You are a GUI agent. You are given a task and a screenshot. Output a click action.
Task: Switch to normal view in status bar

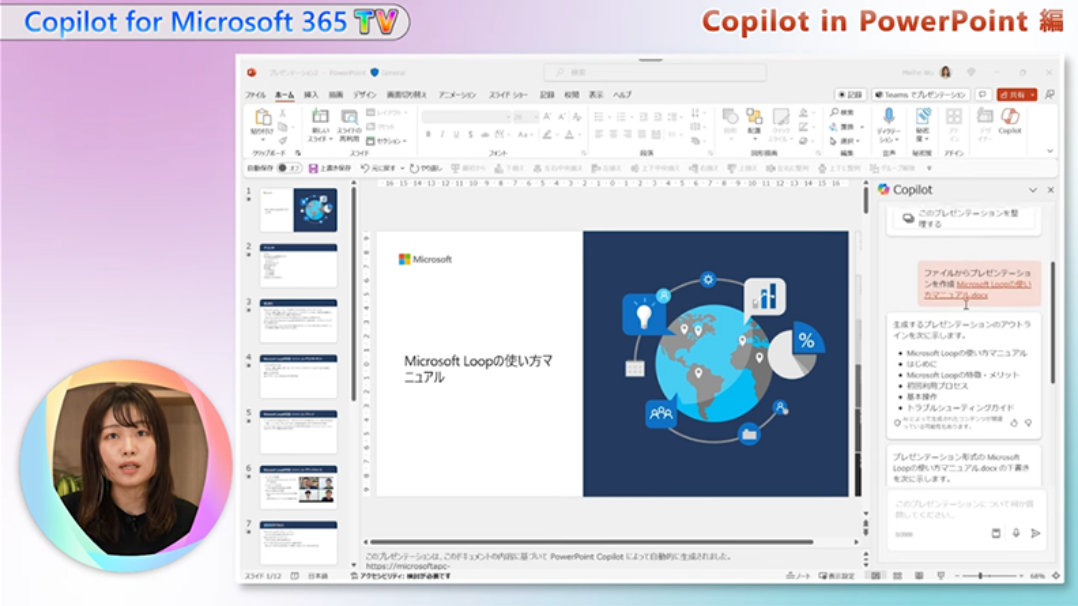coord(875,576)
